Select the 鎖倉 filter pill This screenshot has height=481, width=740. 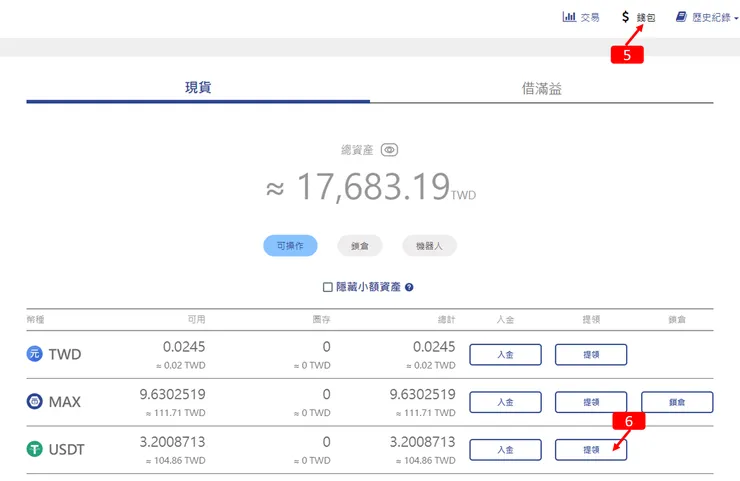click(x=360, y=246)
